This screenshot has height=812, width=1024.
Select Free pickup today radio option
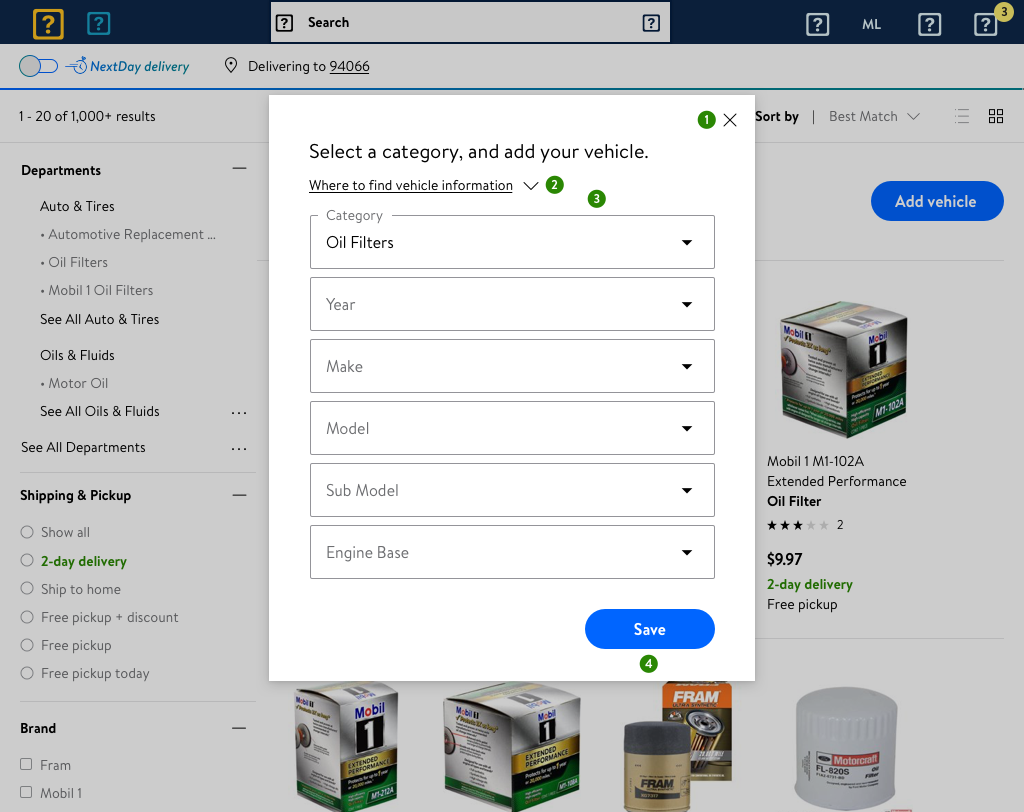27,673
